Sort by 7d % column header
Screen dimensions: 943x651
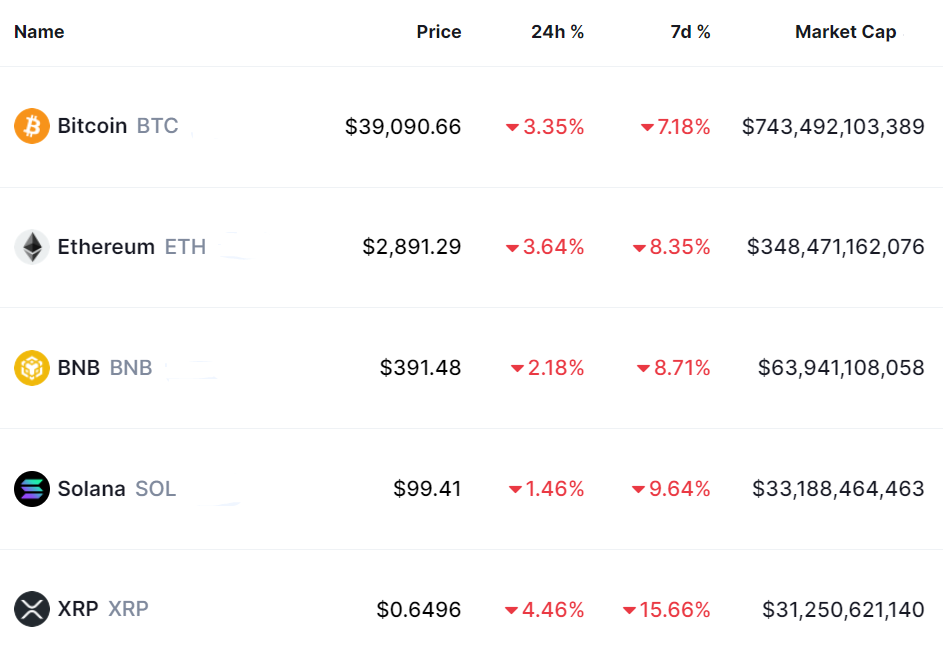[x=690, y=32]
